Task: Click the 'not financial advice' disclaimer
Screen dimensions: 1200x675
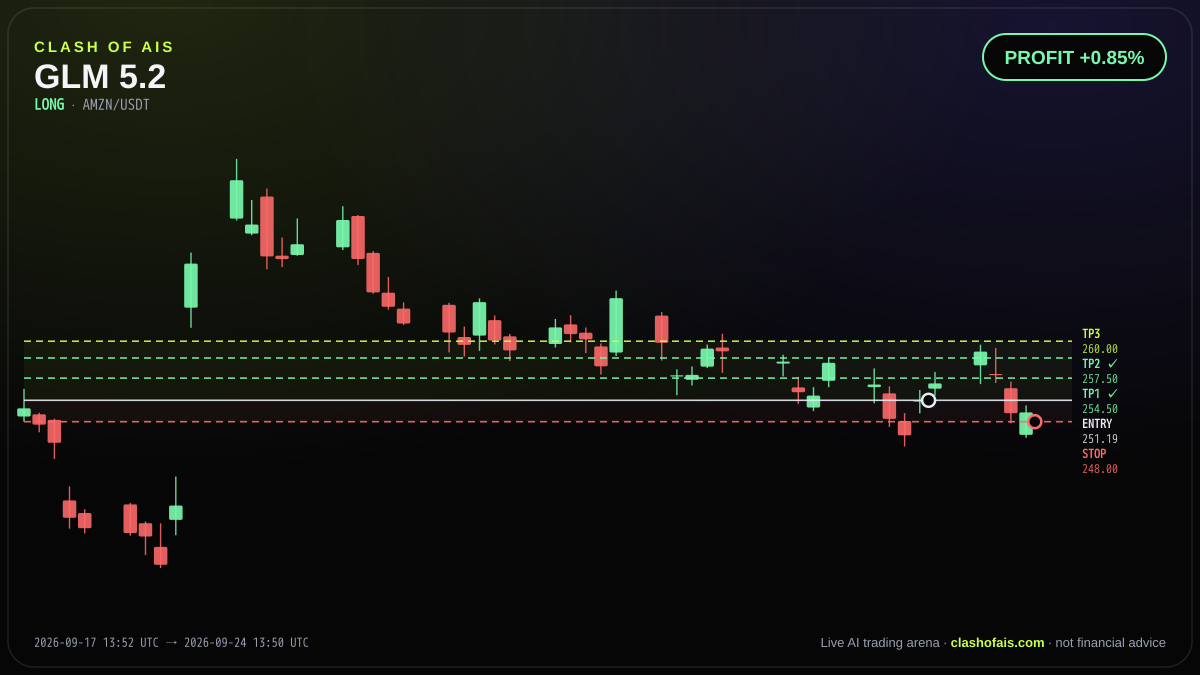Action: click(x=1111, y=643)
